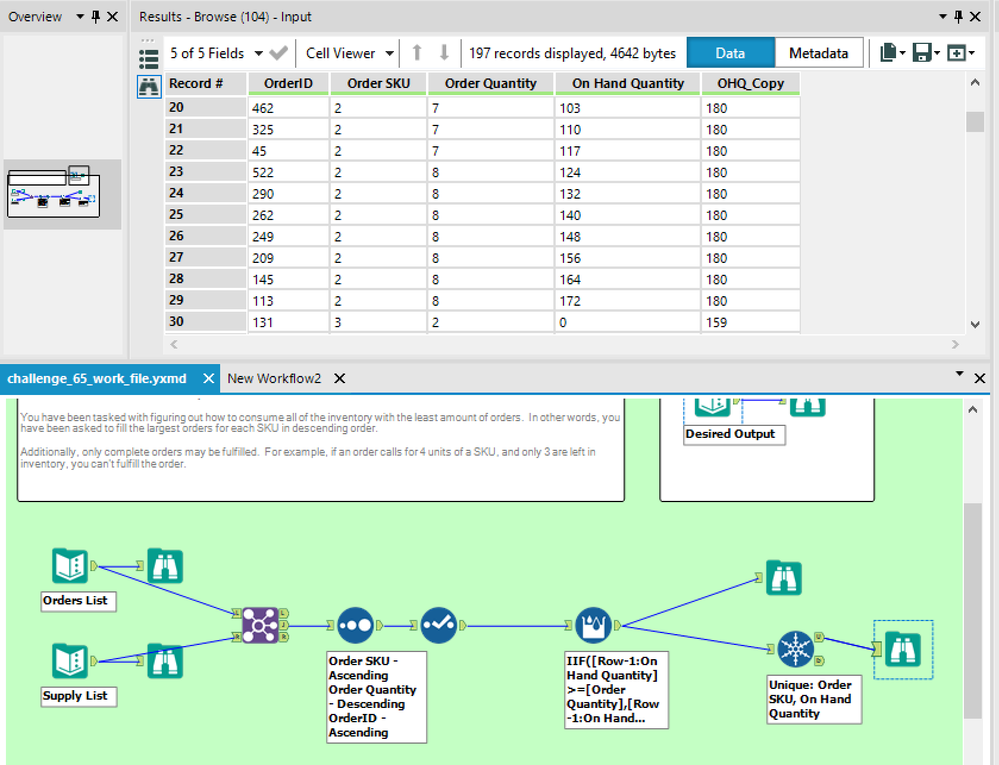
Task: Click the Select tool with checkmark
Action: point(439,626)
